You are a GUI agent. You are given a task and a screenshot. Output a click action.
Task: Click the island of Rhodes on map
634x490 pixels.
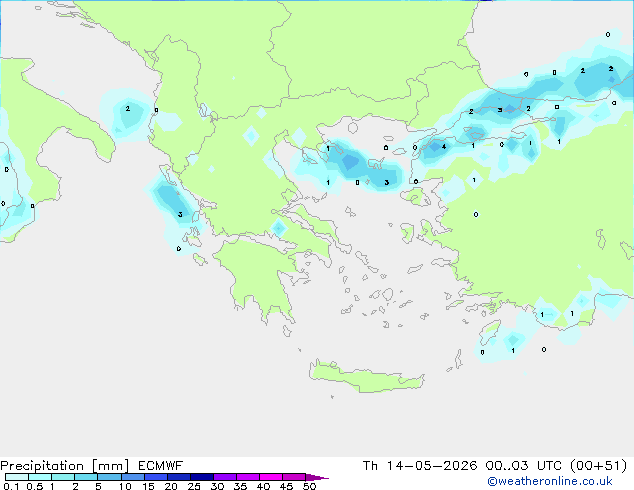point(490,332)
